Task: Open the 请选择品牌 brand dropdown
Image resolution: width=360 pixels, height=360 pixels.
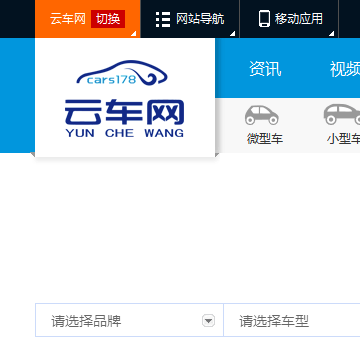Action: tap(129, 321)
